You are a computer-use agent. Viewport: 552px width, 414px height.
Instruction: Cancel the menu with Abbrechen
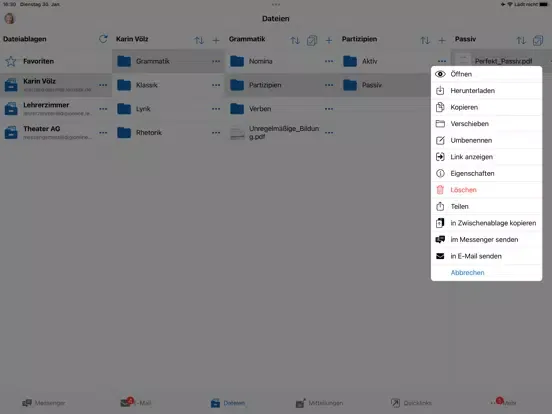click(x=487, y=273)
